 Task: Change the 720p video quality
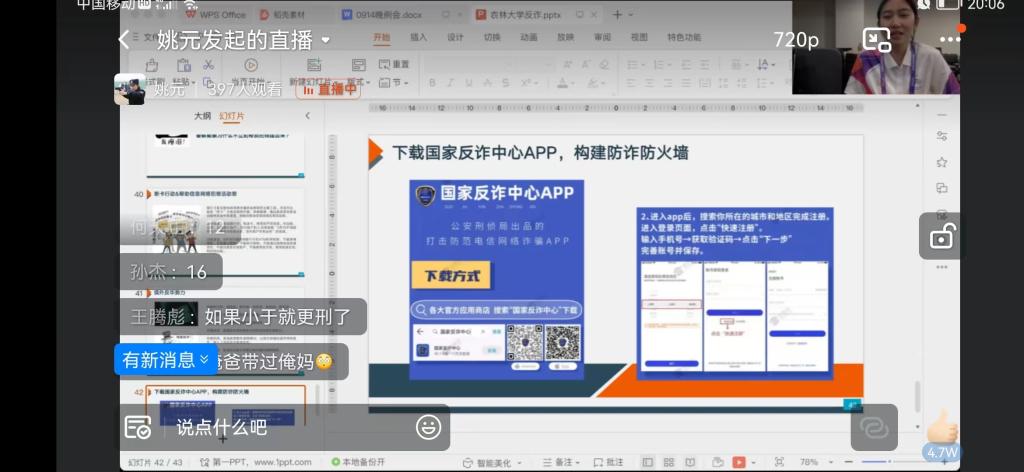coord(796,40)
